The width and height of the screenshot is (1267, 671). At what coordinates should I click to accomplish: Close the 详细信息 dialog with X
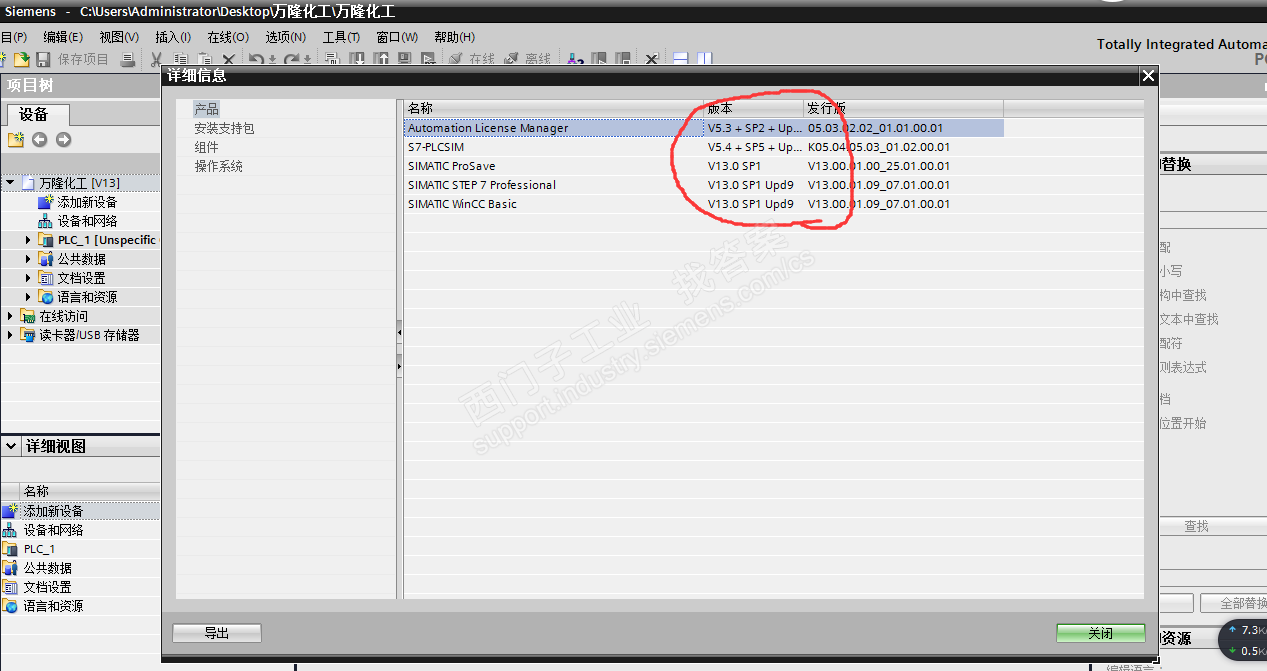(1148, 75)
